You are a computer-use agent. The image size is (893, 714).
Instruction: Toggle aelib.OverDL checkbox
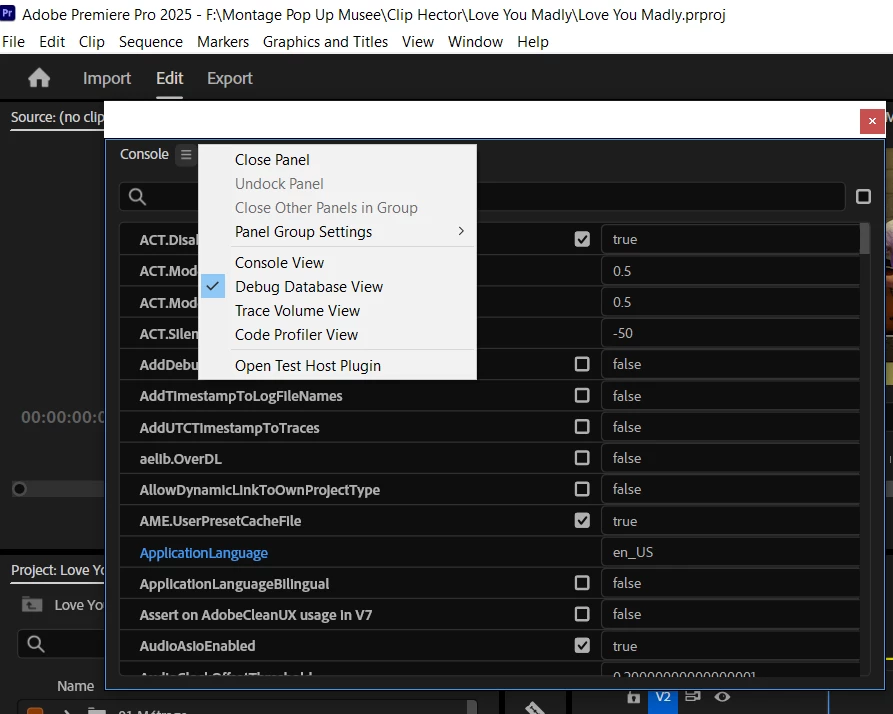(582, 458)
